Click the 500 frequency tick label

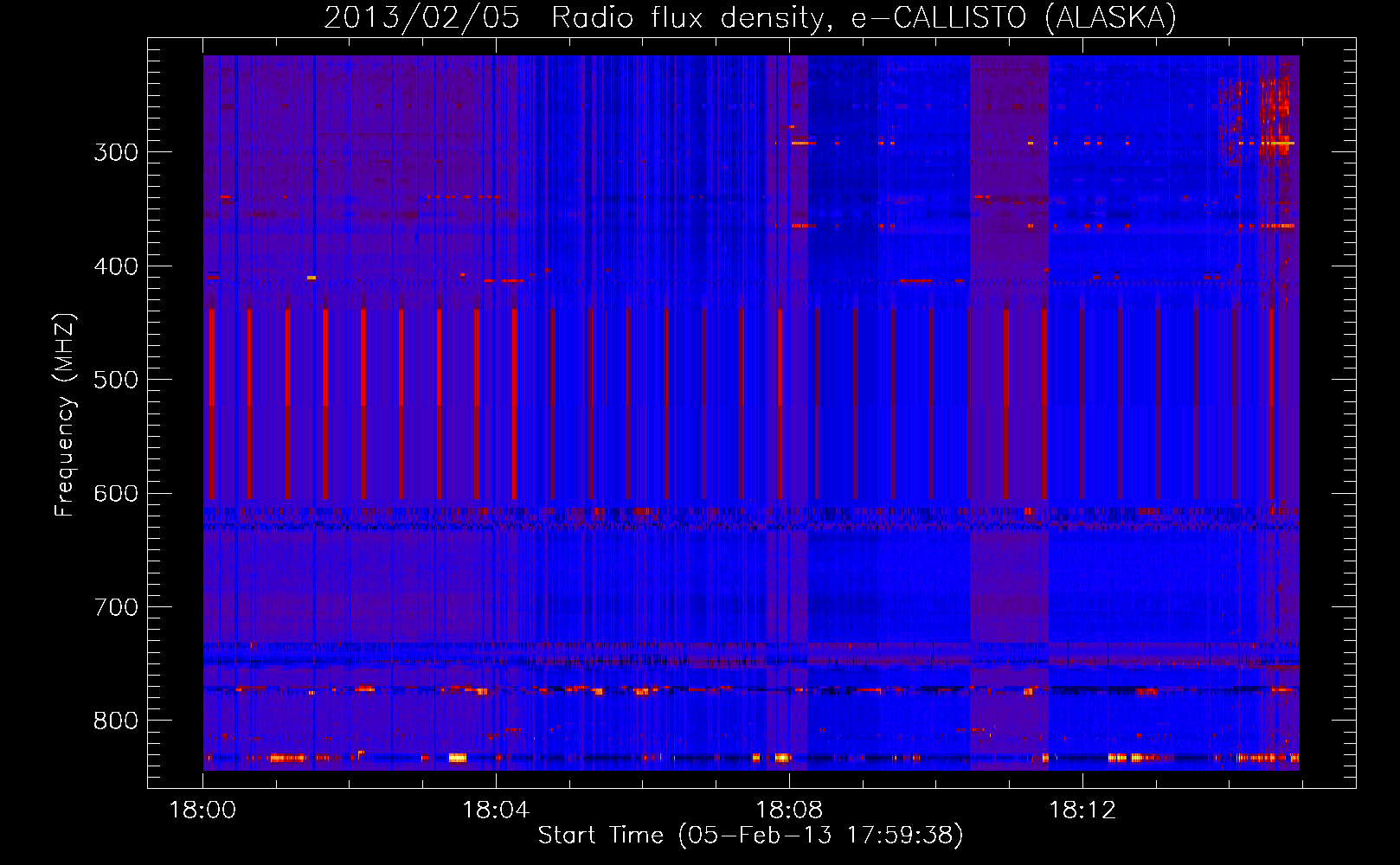click(x=116, y=380)
